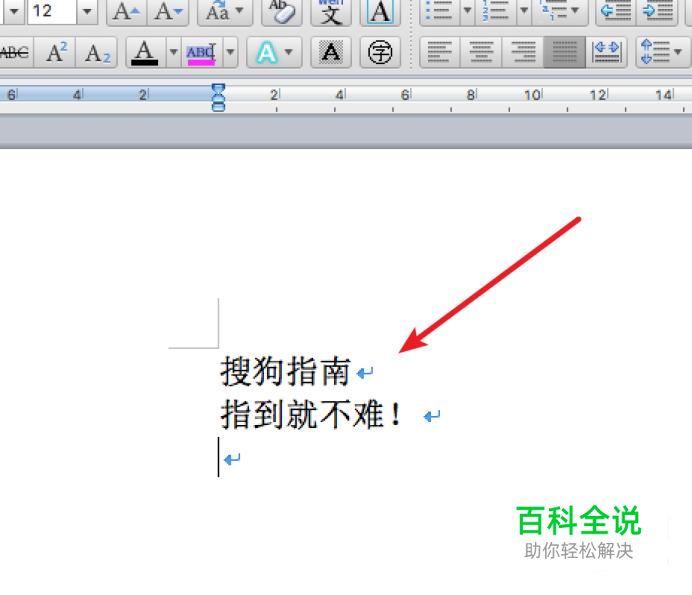Apply black font color
The image size is (692, 595).
pos(145,52)
